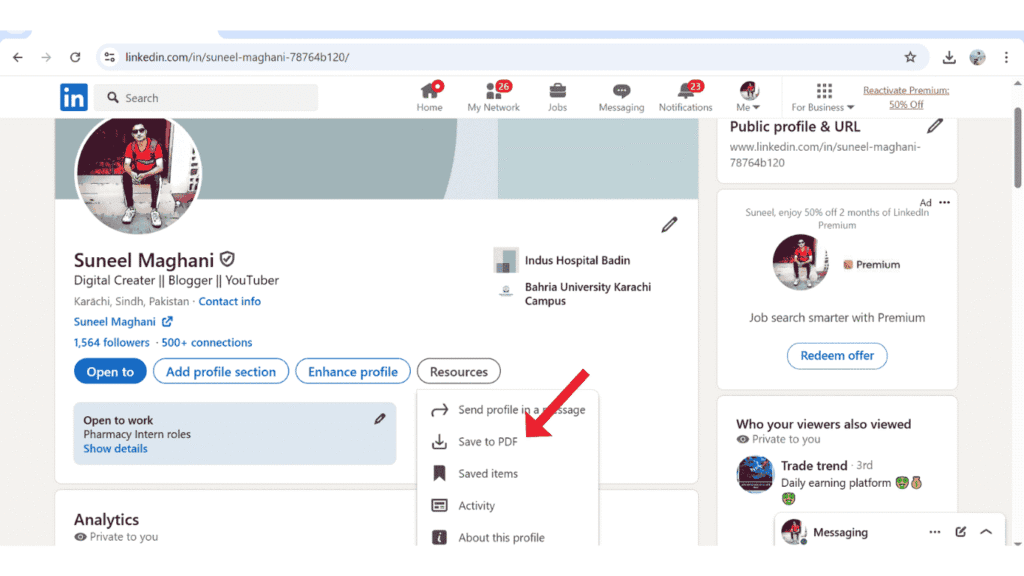Edit Public profile & URL pencil

935,126
